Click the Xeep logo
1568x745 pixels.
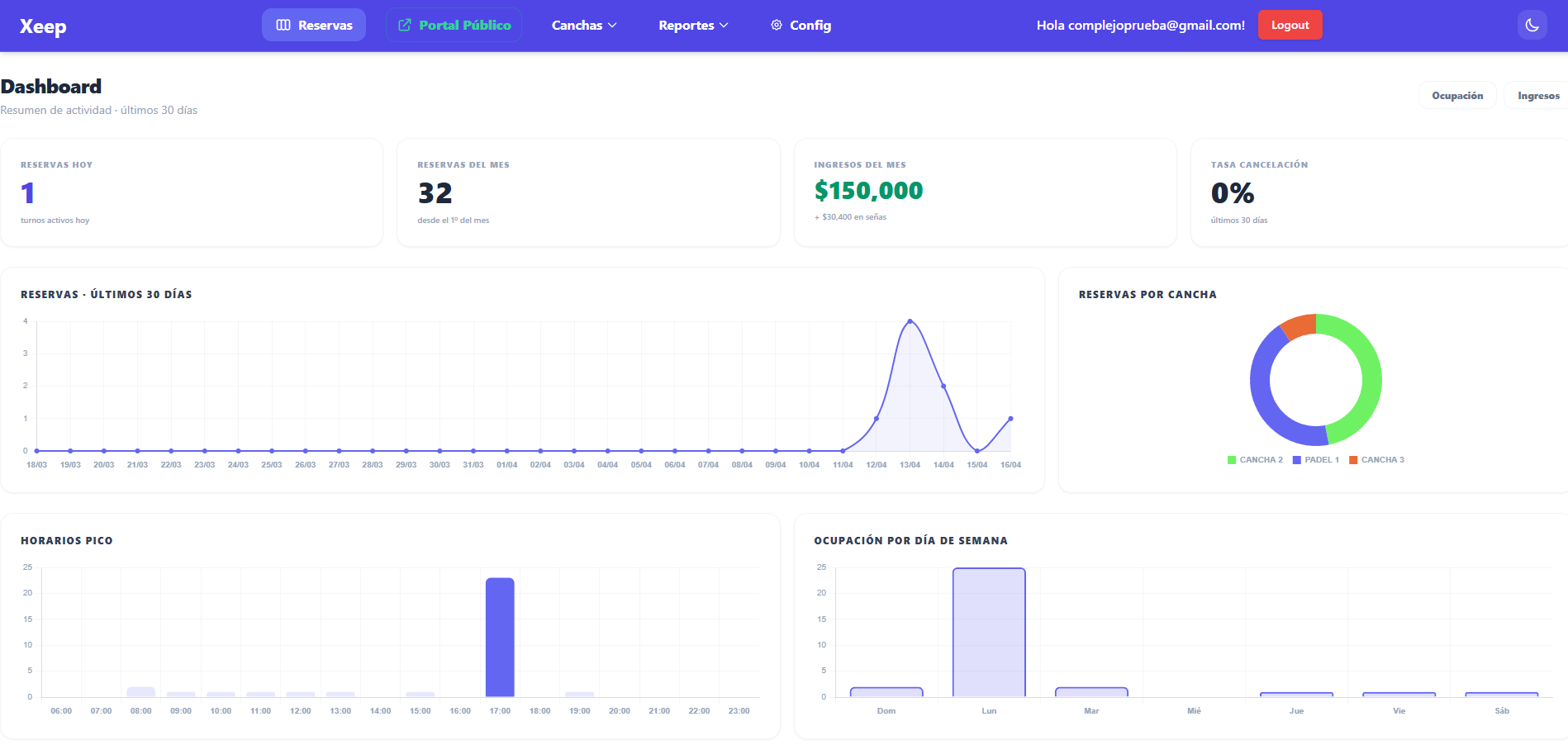click(43, 26)
